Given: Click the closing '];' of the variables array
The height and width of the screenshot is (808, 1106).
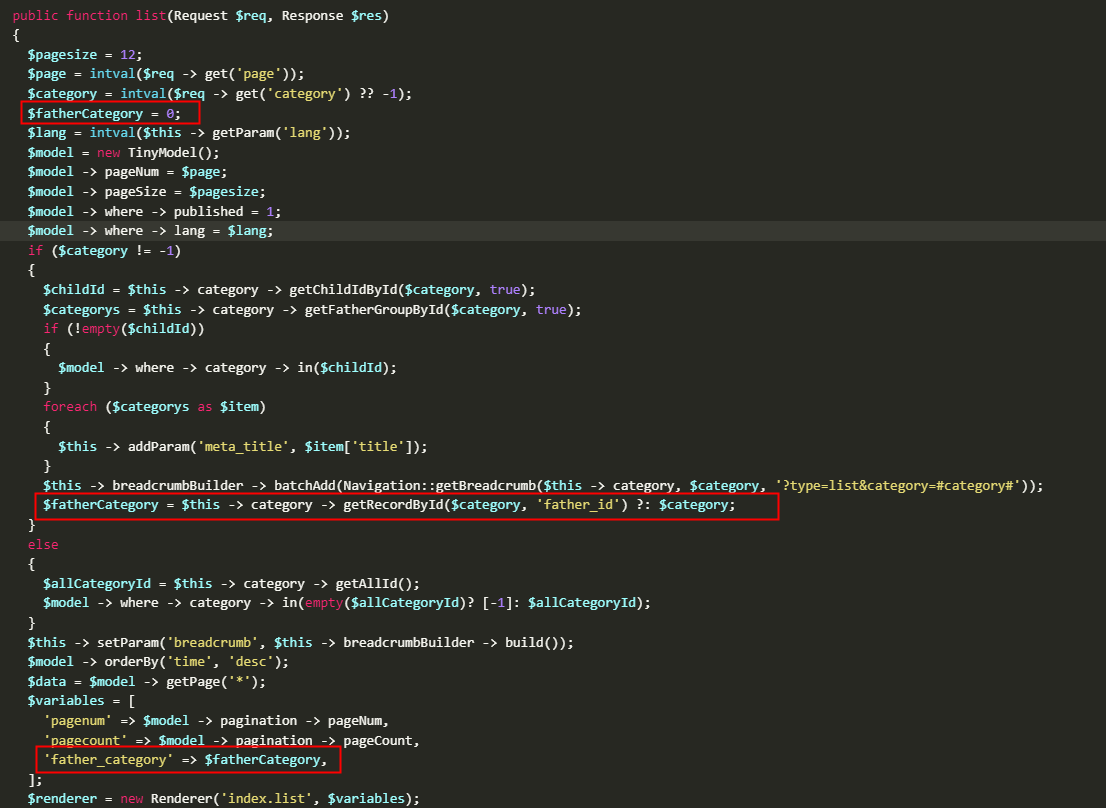Looking at the screenshot, I should (x=35, y=780).
